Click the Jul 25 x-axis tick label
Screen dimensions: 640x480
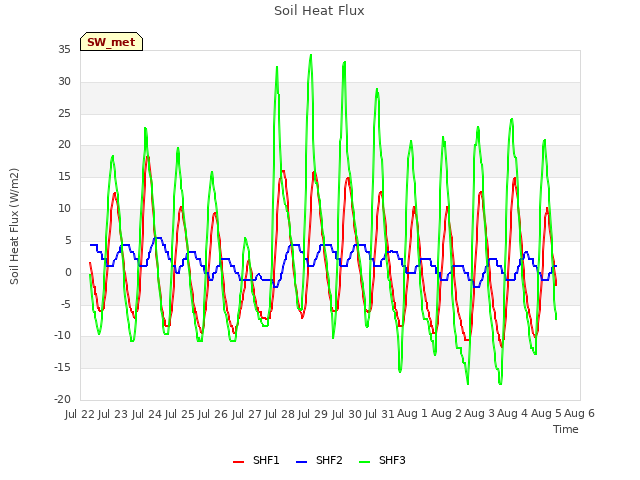point(180,414)
